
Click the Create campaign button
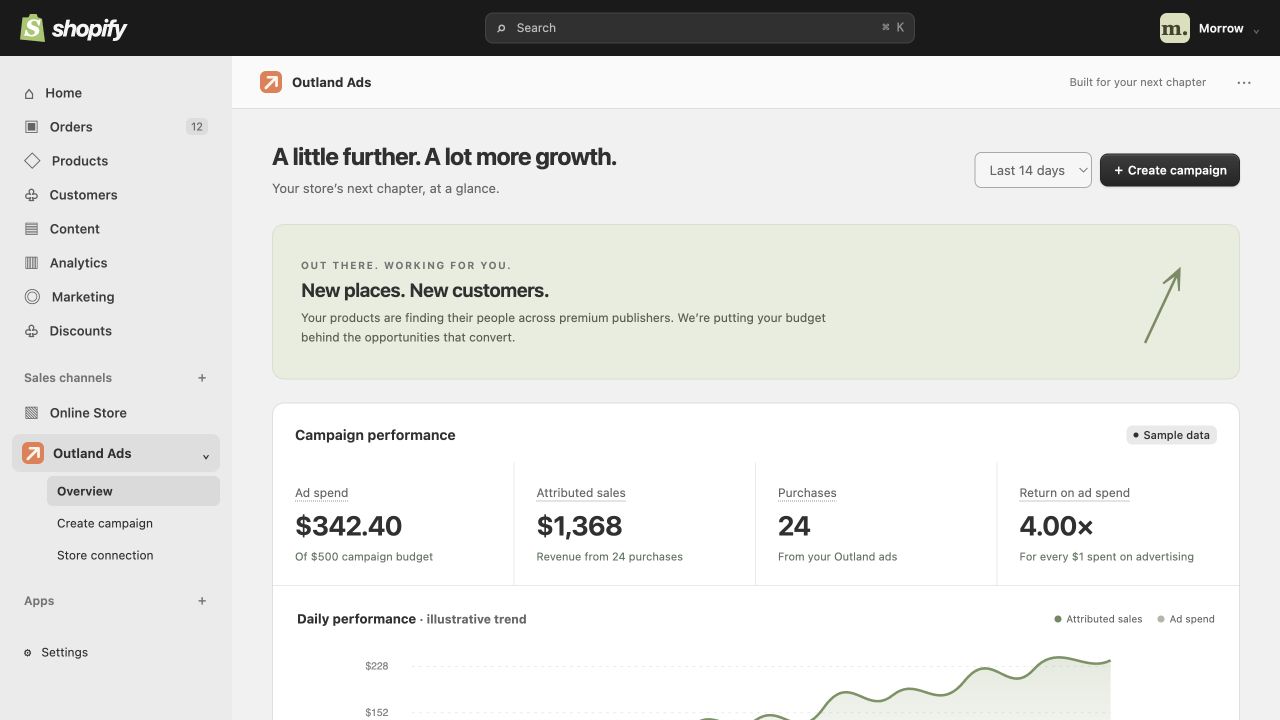pyautogui.click(x=1170, y=170)
